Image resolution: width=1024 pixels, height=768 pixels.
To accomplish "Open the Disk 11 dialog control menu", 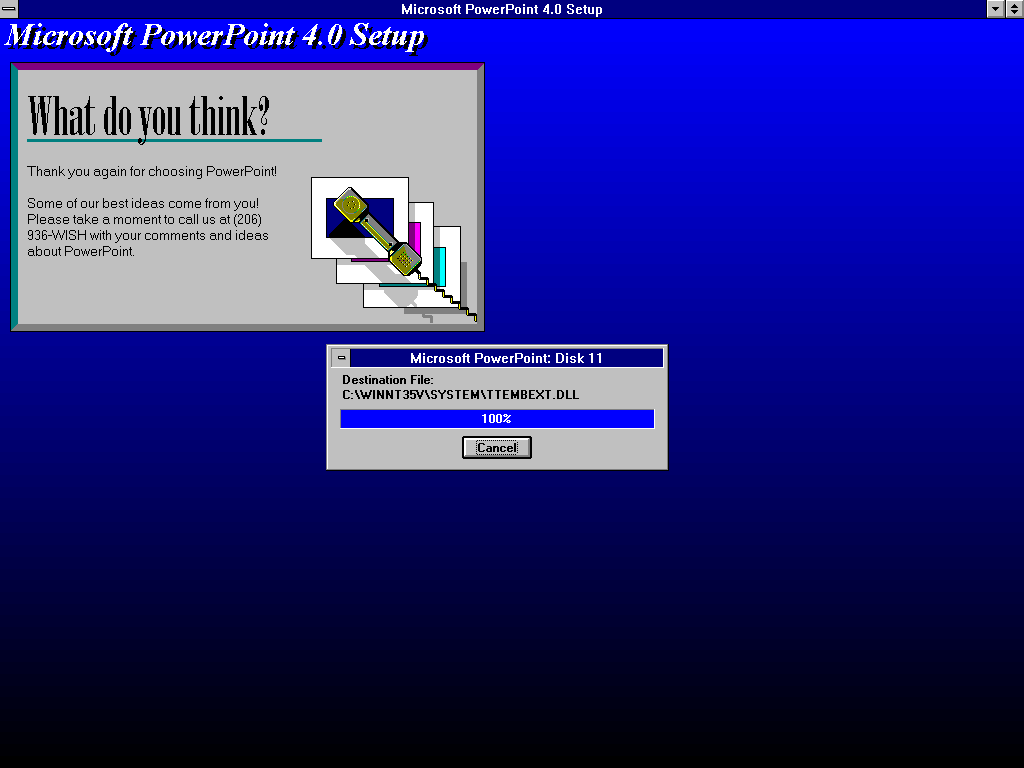I will pos(341,358).
